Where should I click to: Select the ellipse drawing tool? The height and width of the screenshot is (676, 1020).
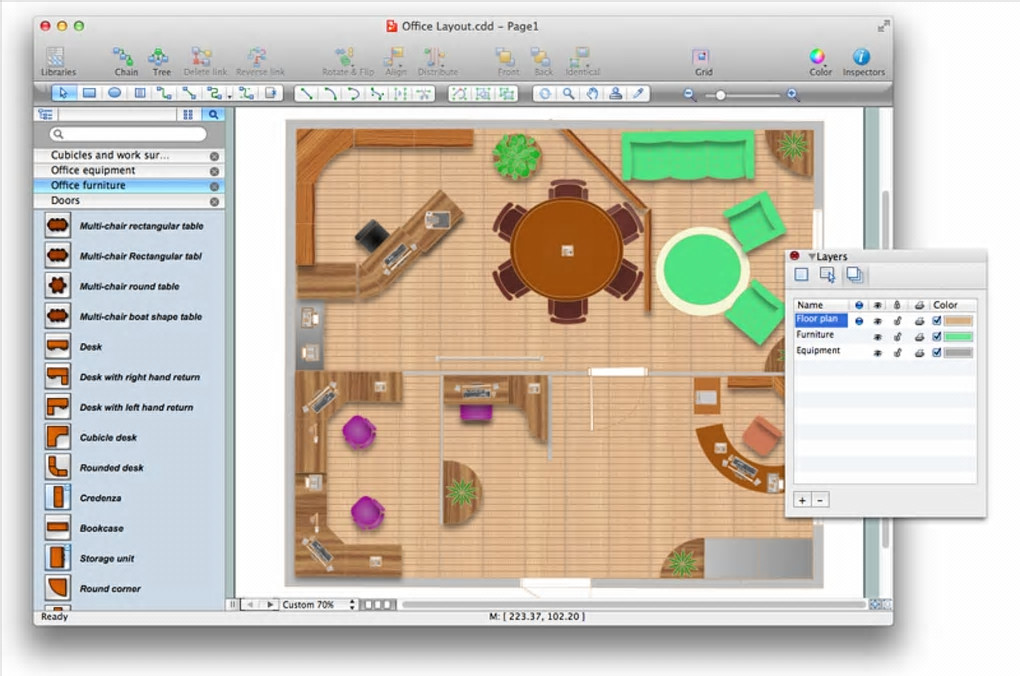pyautogui.click(x=114, y=94)
